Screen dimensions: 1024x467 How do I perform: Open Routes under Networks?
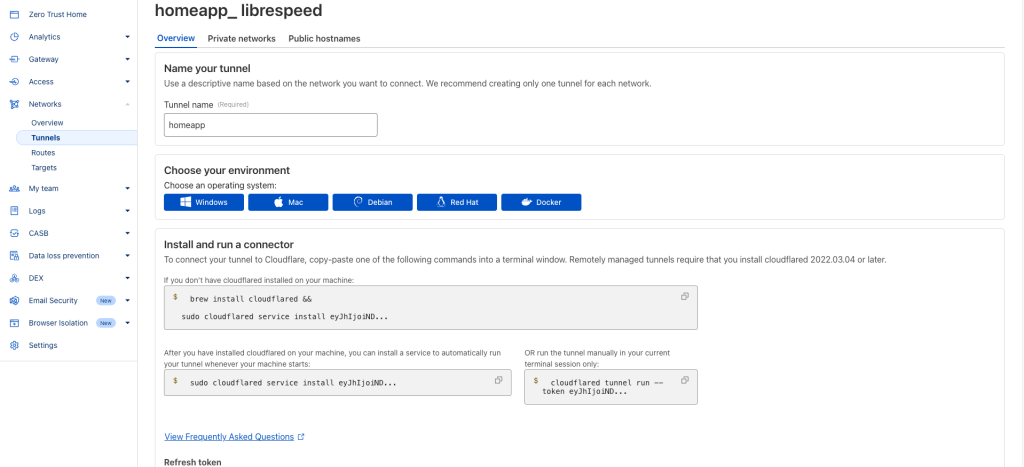43,153
